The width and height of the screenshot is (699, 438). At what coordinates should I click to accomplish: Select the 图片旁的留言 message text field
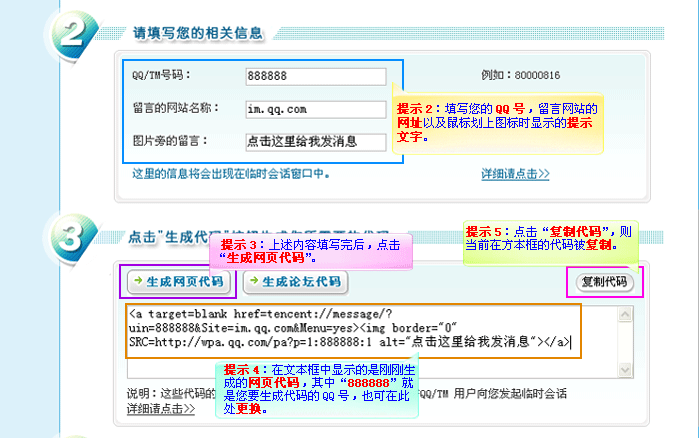tap(315, 141)
